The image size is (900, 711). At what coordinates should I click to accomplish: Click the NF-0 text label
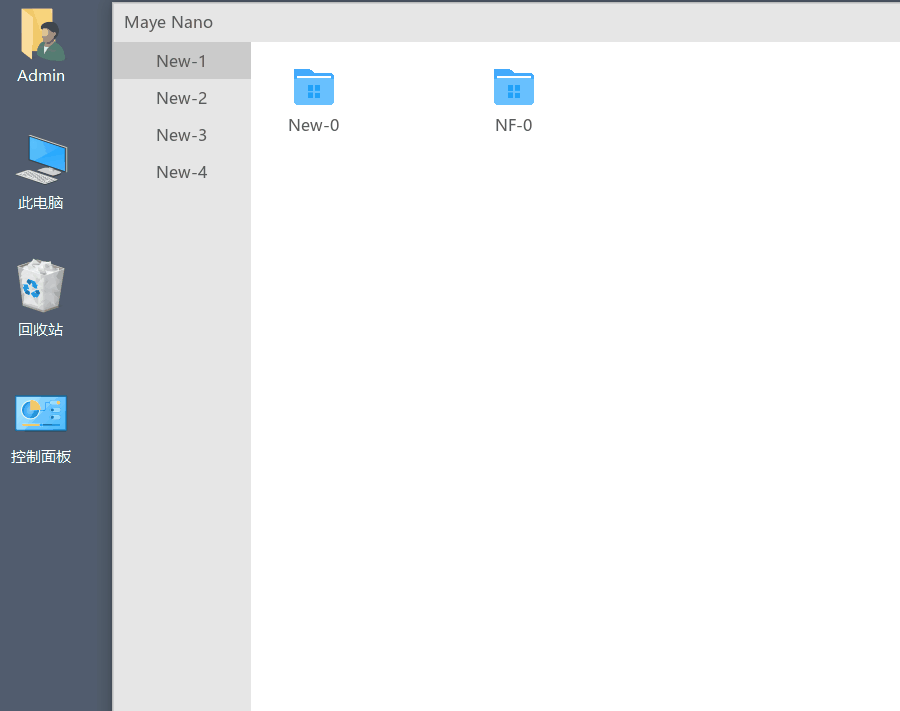513,125
